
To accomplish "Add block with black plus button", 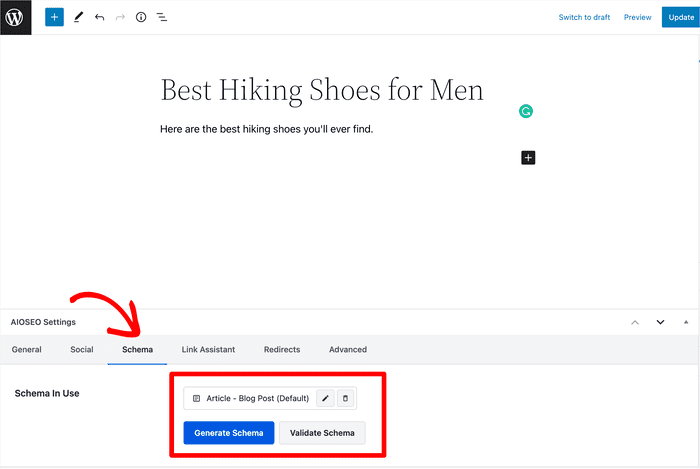I will point(528,158).
